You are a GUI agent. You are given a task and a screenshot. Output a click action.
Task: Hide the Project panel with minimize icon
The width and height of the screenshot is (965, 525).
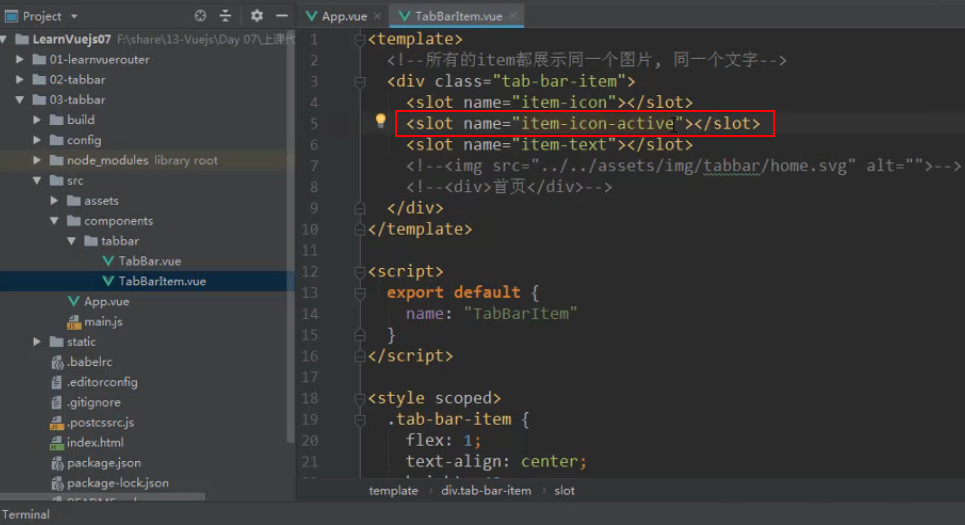tap(282, 16)
